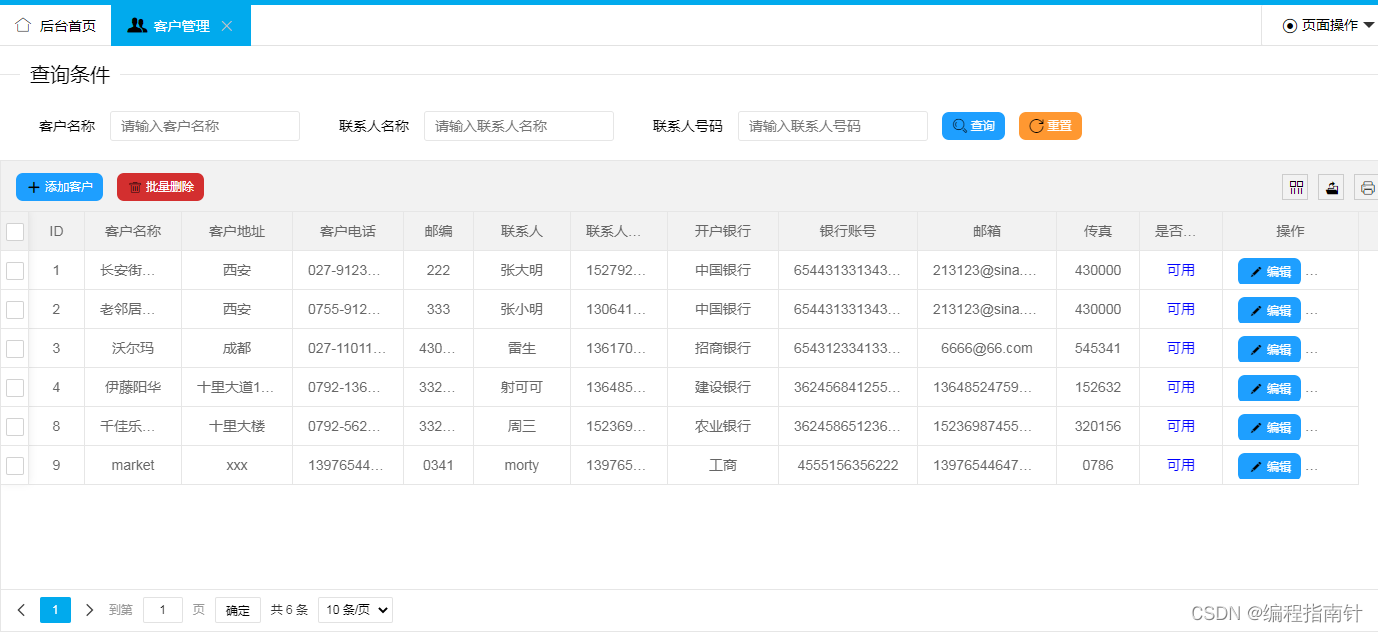Go to previous page arrow in pagination
The width and height of the screenshot is (1378, 632).
point(21,610)
